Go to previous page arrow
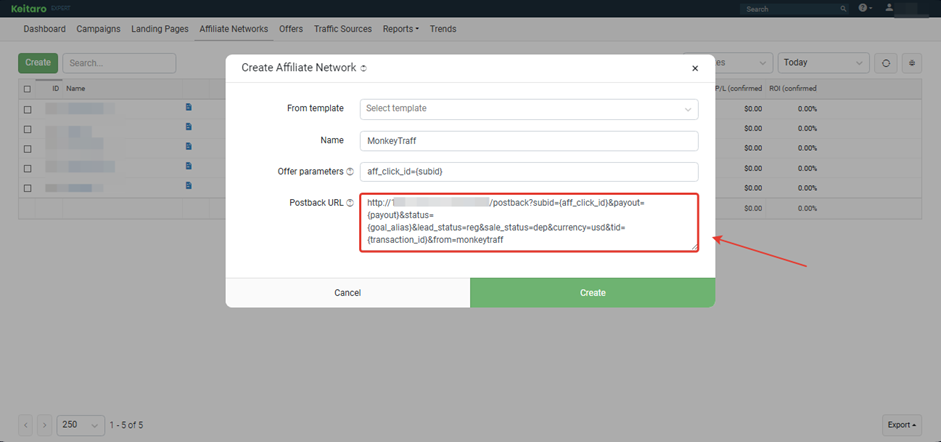 pyautogui.click(x=26, y=425)
